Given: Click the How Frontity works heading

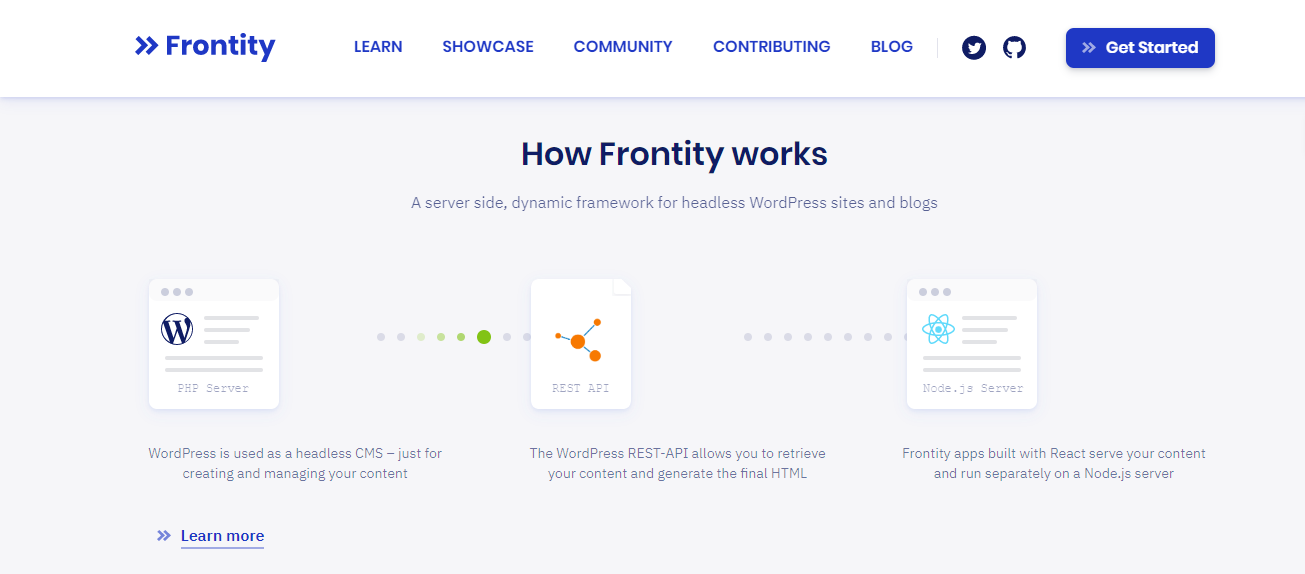Looking at the screenshot, I should [x=674, y=154].
